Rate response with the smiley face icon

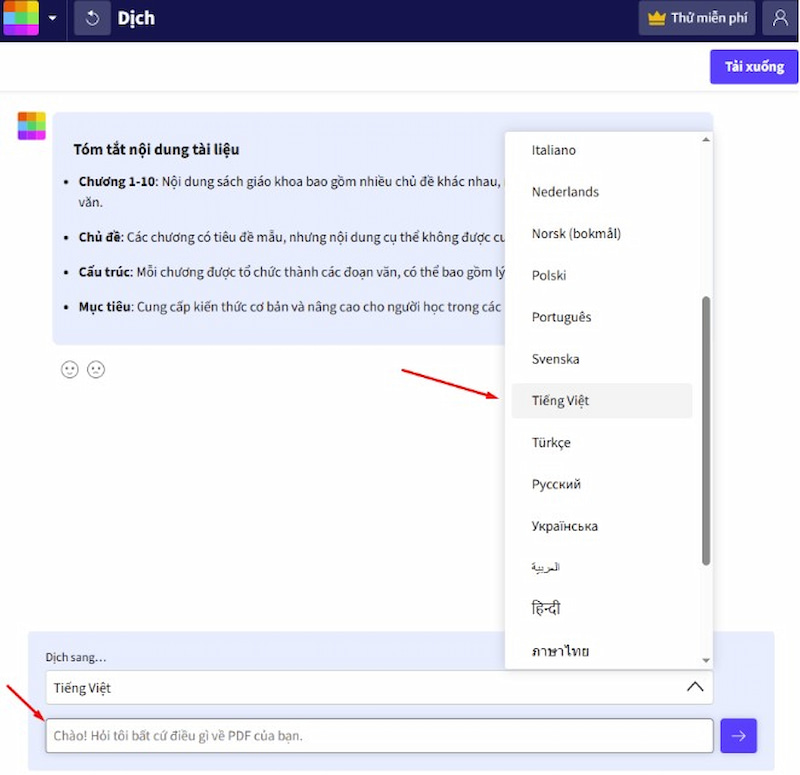pyautogui.click(x=70, y=369)
